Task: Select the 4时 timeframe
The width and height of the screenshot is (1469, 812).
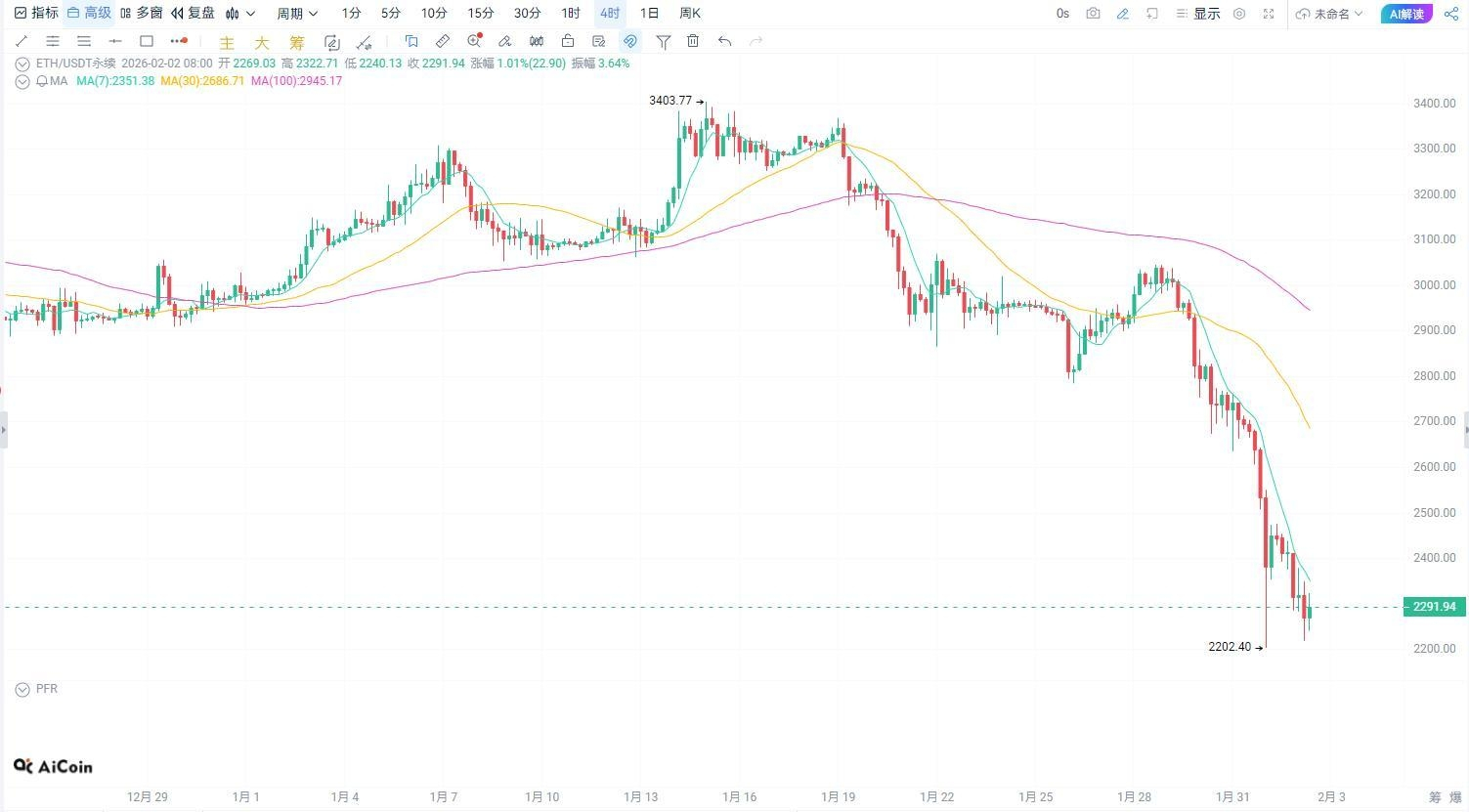Action: [610, 13]
